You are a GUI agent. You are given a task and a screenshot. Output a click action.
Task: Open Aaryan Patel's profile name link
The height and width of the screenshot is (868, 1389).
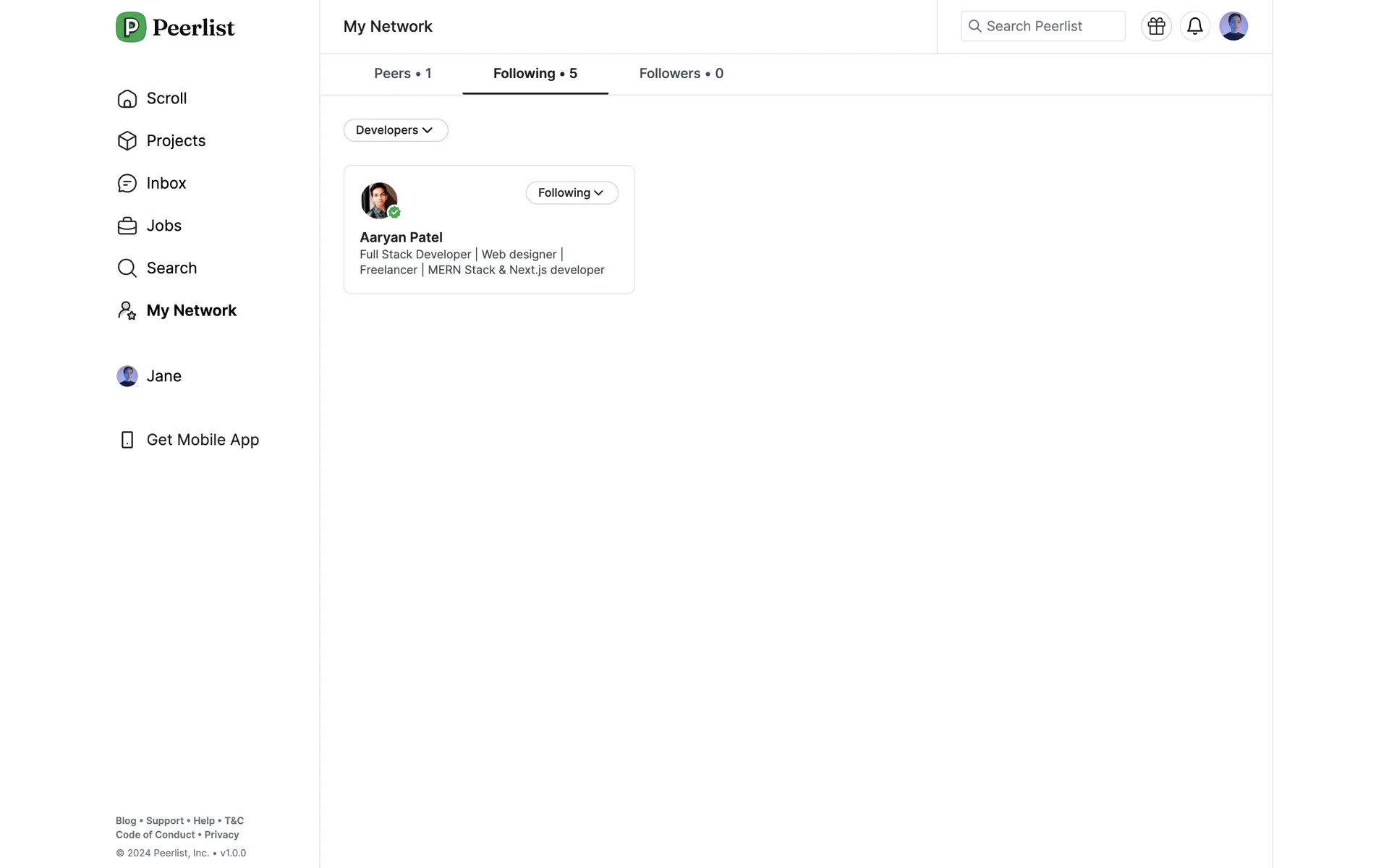tap(401, 237)
